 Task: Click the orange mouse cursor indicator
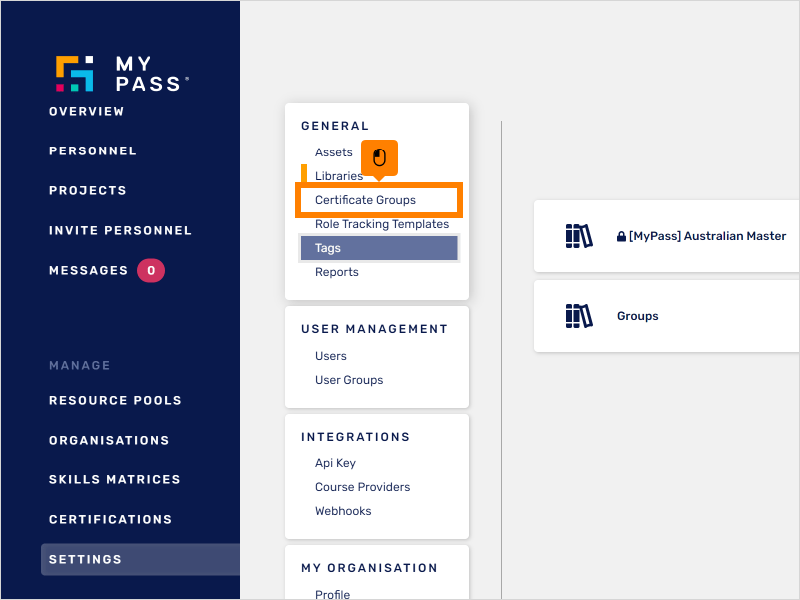click(377, 158)
